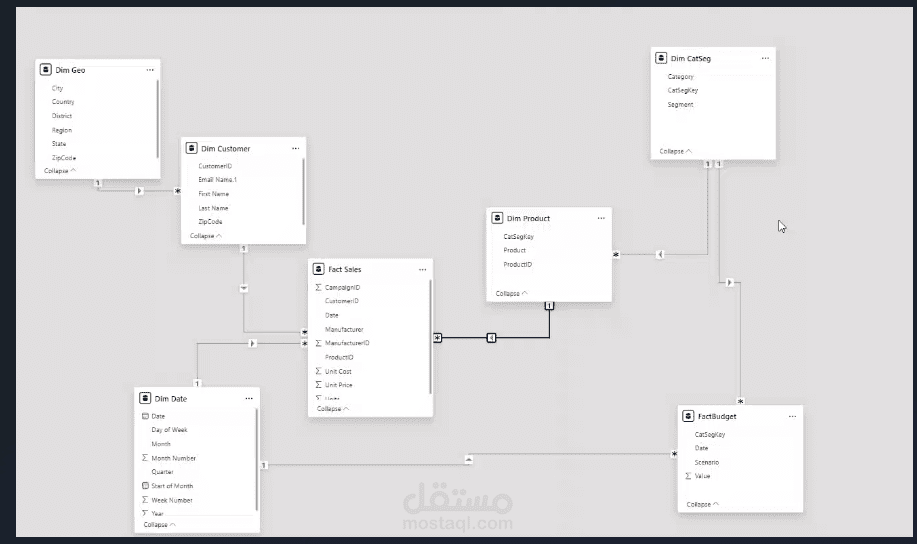
Task: Click sigma icon beside Unit Cost
Action: pos(318,371)
